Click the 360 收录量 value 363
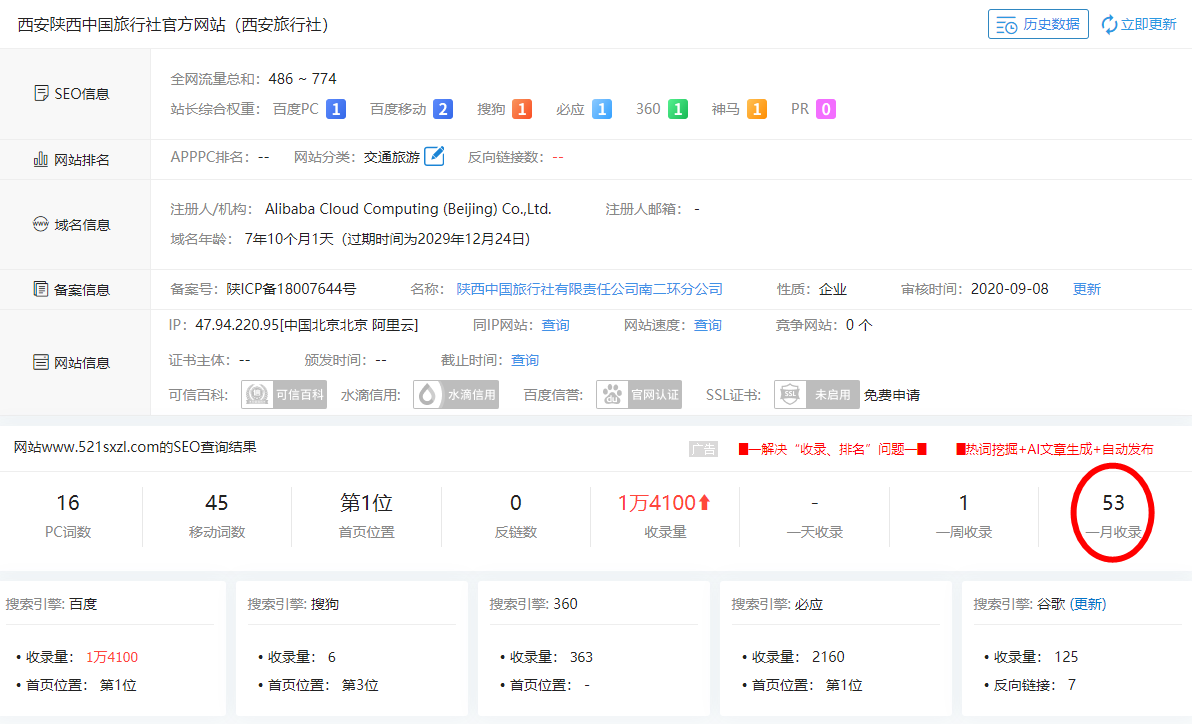 [581, 657]
